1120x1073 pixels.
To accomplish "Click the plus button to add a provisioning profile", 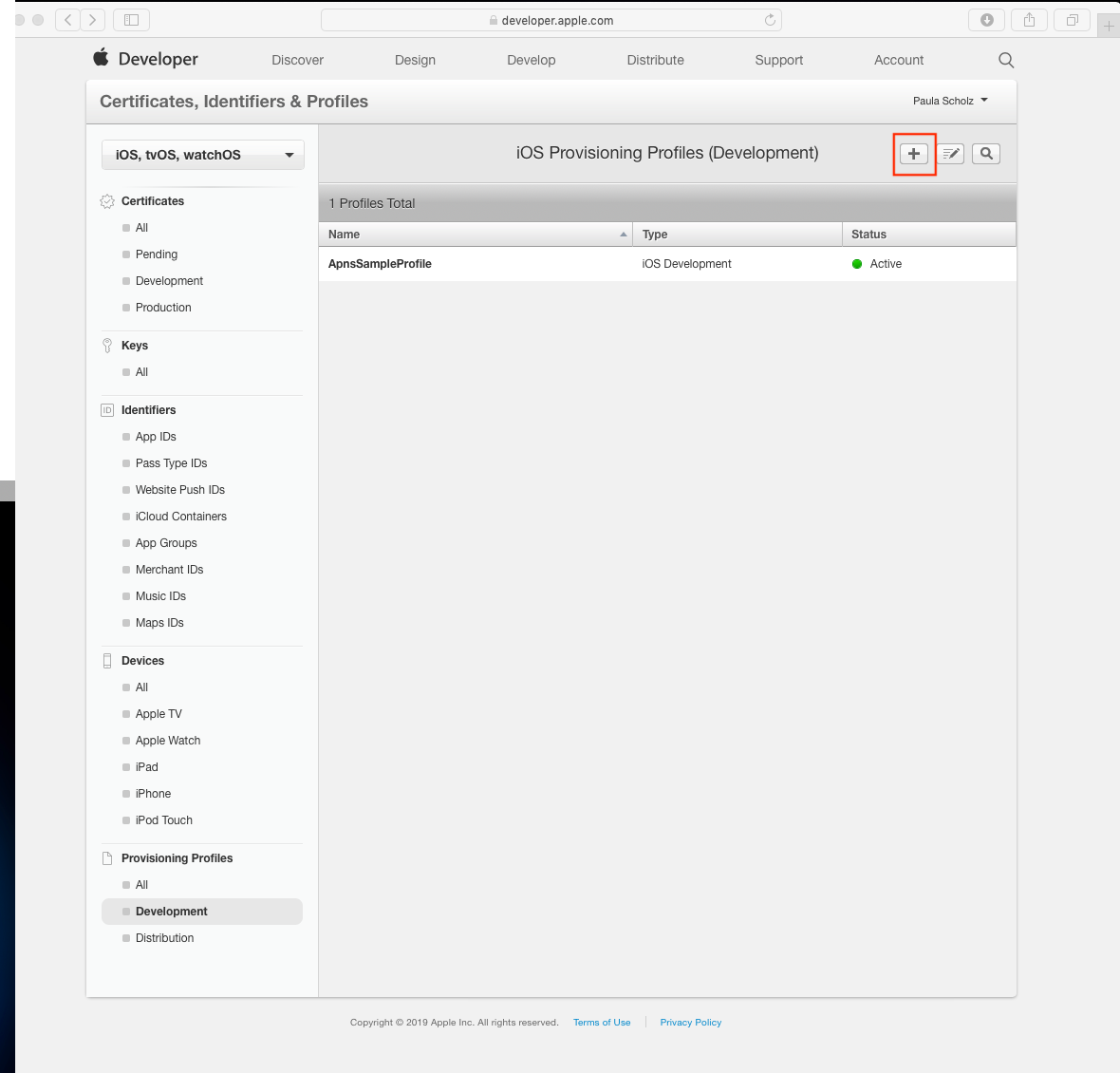I will pyautogui.click(x=914, y=154).
